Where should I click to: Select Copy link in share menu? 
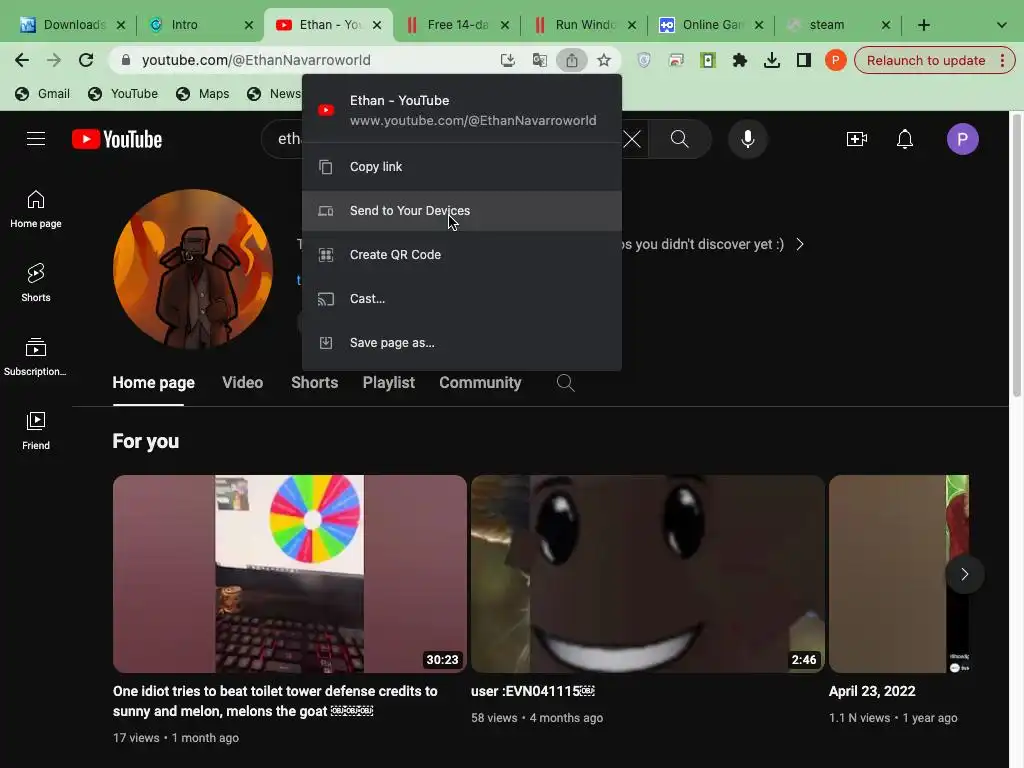(462, 167)
